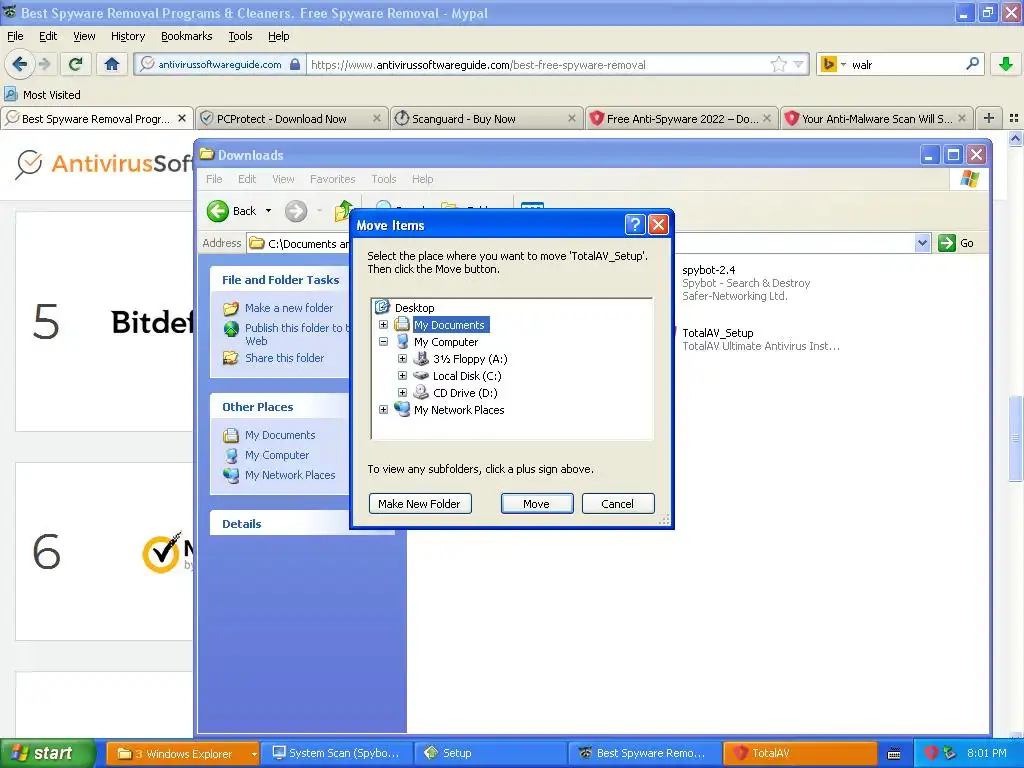Click Make a new folder link
The image size is (1024, 768).
[289, 308]
